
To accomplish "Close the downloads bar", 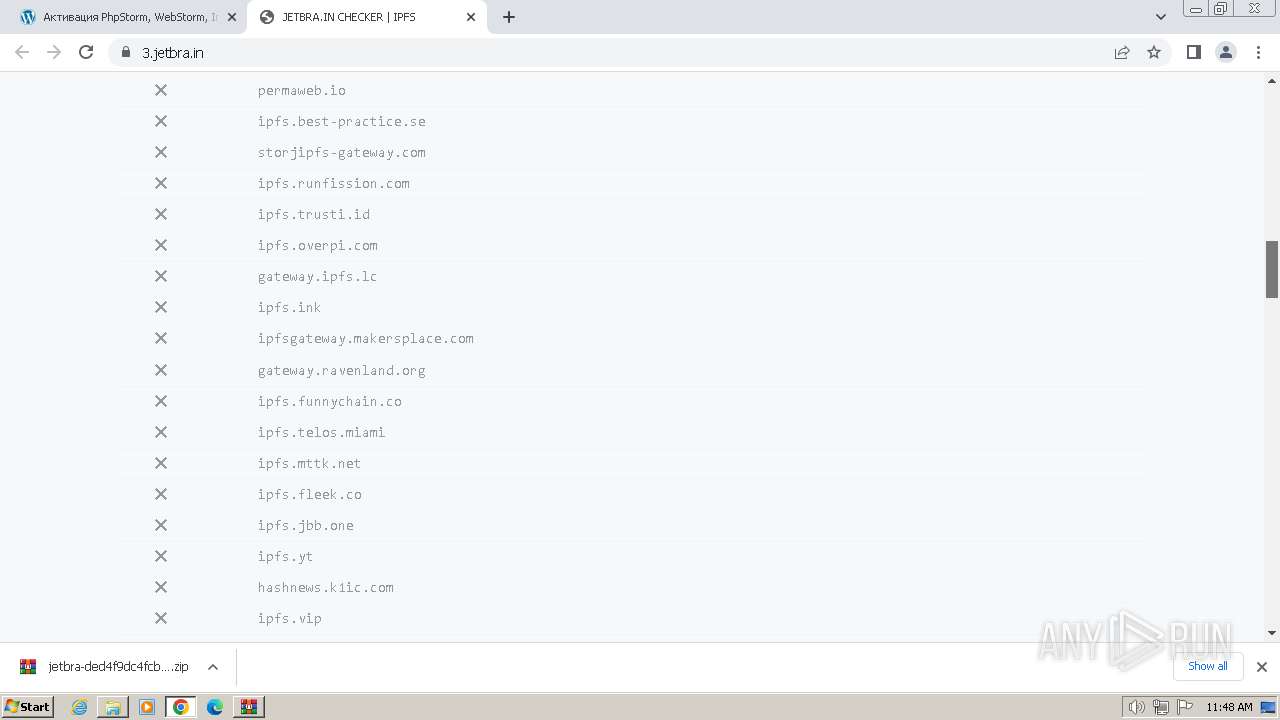I will tap(1261, 667).
